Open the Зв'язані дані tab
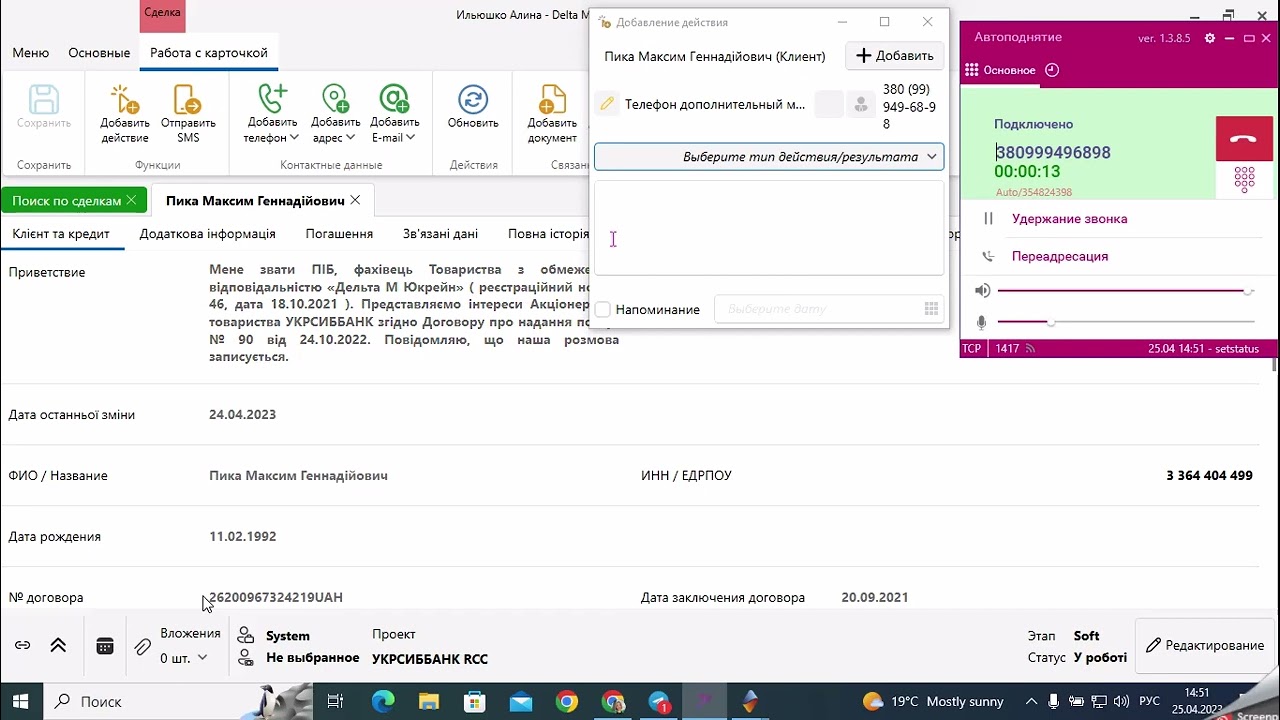 [440, 233]
